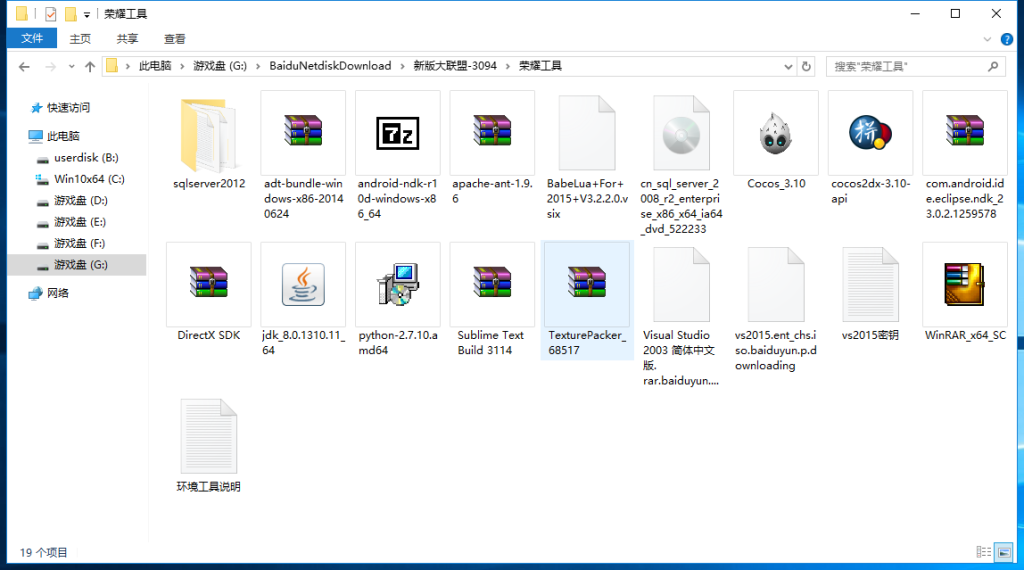The height and width of the screenshot is (570, 1024).
Task: Expand chevron after 新版大联盟-3094 breadcrumb
Action: tap(507, 66)
